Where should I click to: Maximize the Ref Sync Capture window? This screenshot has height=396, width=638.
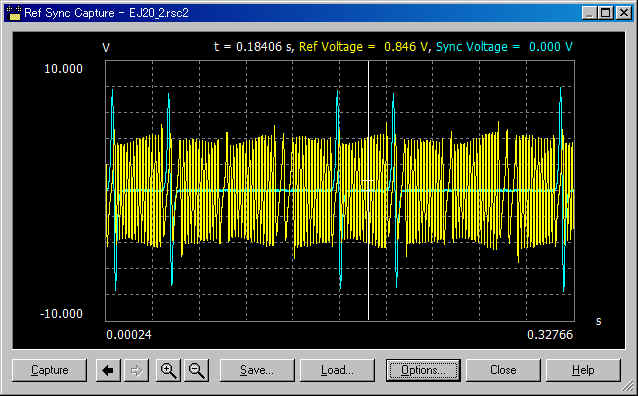[x=606, y=13]
